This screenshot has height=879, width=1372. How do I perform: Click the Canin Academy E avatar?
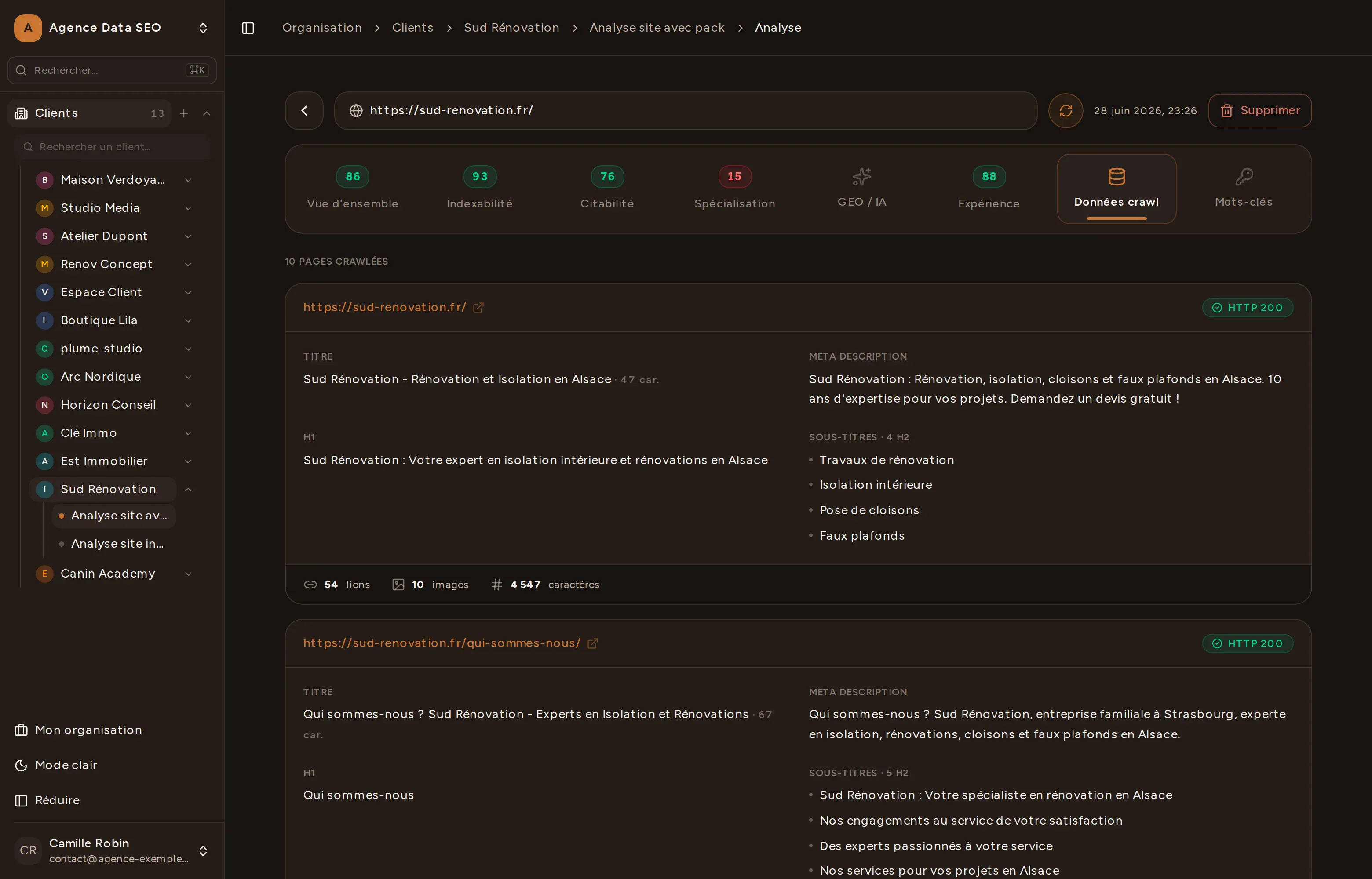click(x=44, y=574)
